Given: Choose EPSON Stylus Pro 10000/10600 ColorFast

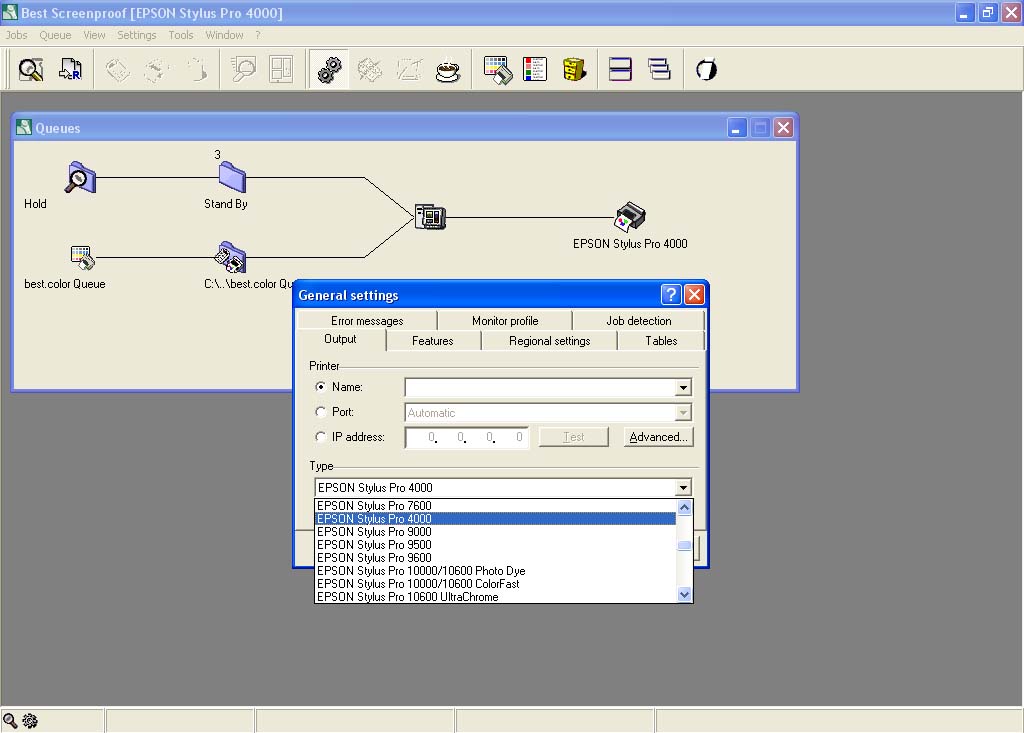Looking at the screenshot, I should 496,584.
